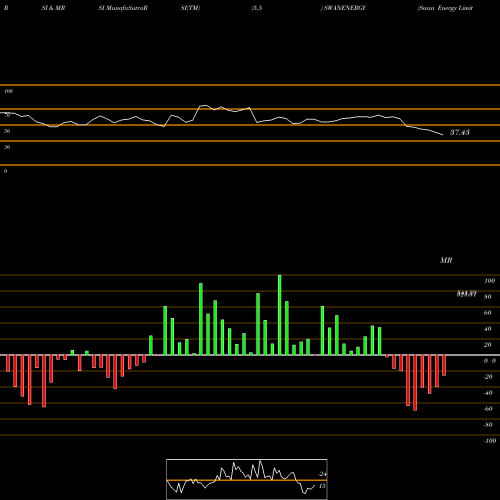Click the RSI current value 37.43
This screenshot has width=500, height=500.
click(460, 132)
